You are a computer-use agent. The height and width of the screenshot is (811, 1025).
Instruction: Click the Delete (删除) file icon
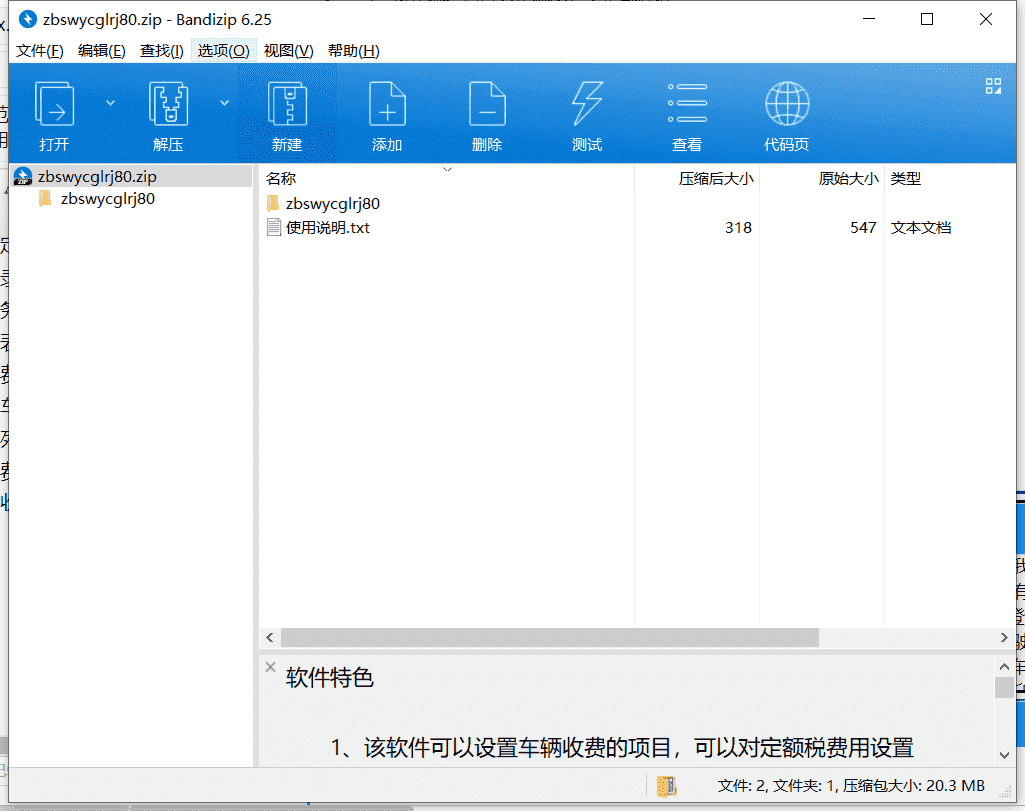tap(487, 103)
